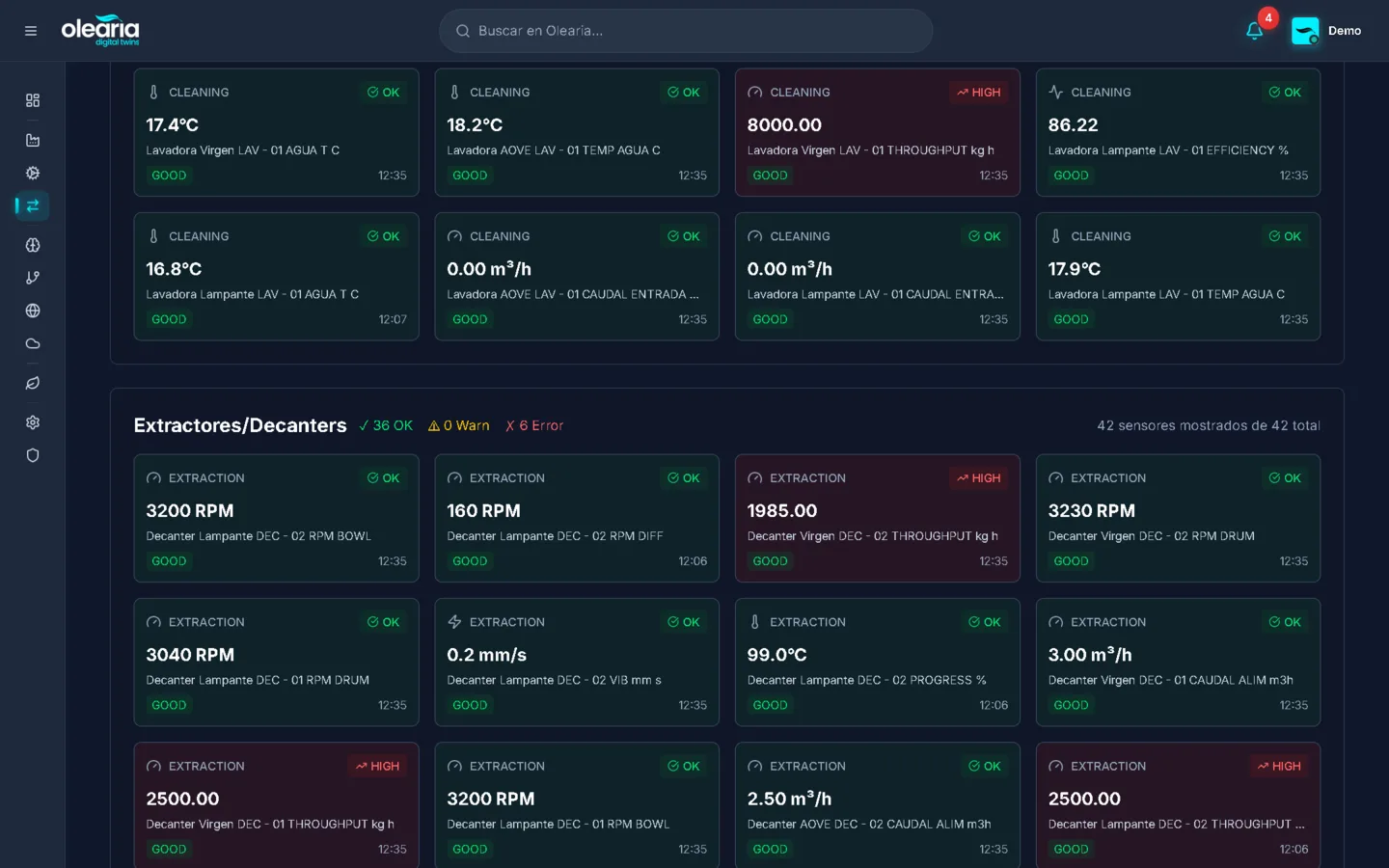Open the dashboard grid view
The image size is (1389, 868).
tap(32, 99)
